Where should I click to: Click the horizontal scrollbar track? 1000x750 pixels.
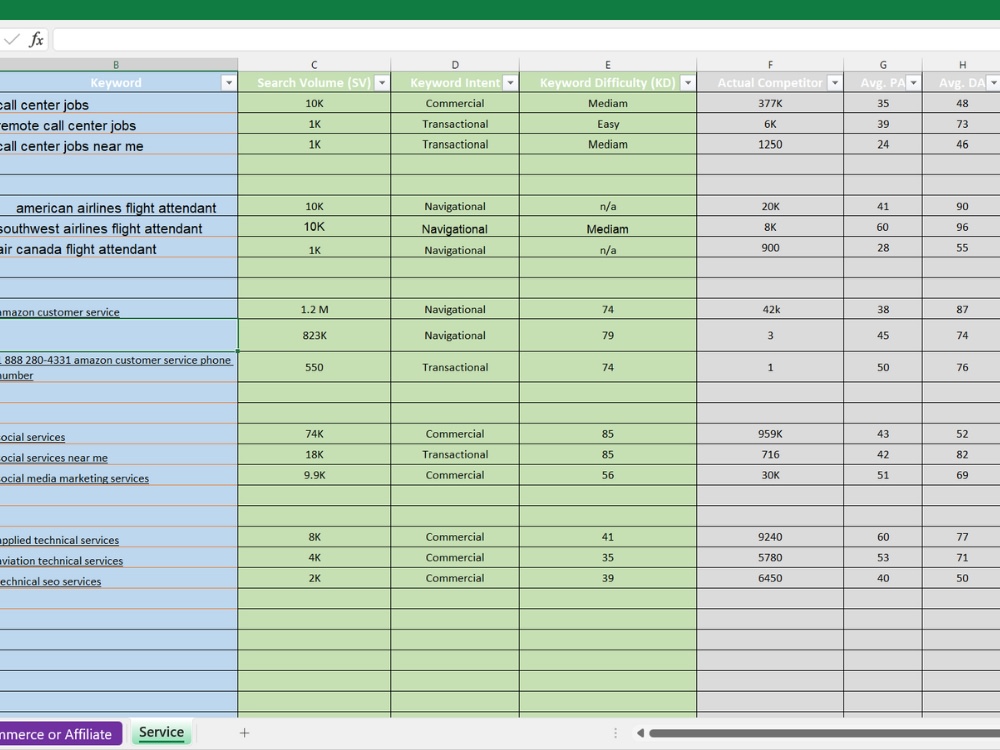coord(824,733)
